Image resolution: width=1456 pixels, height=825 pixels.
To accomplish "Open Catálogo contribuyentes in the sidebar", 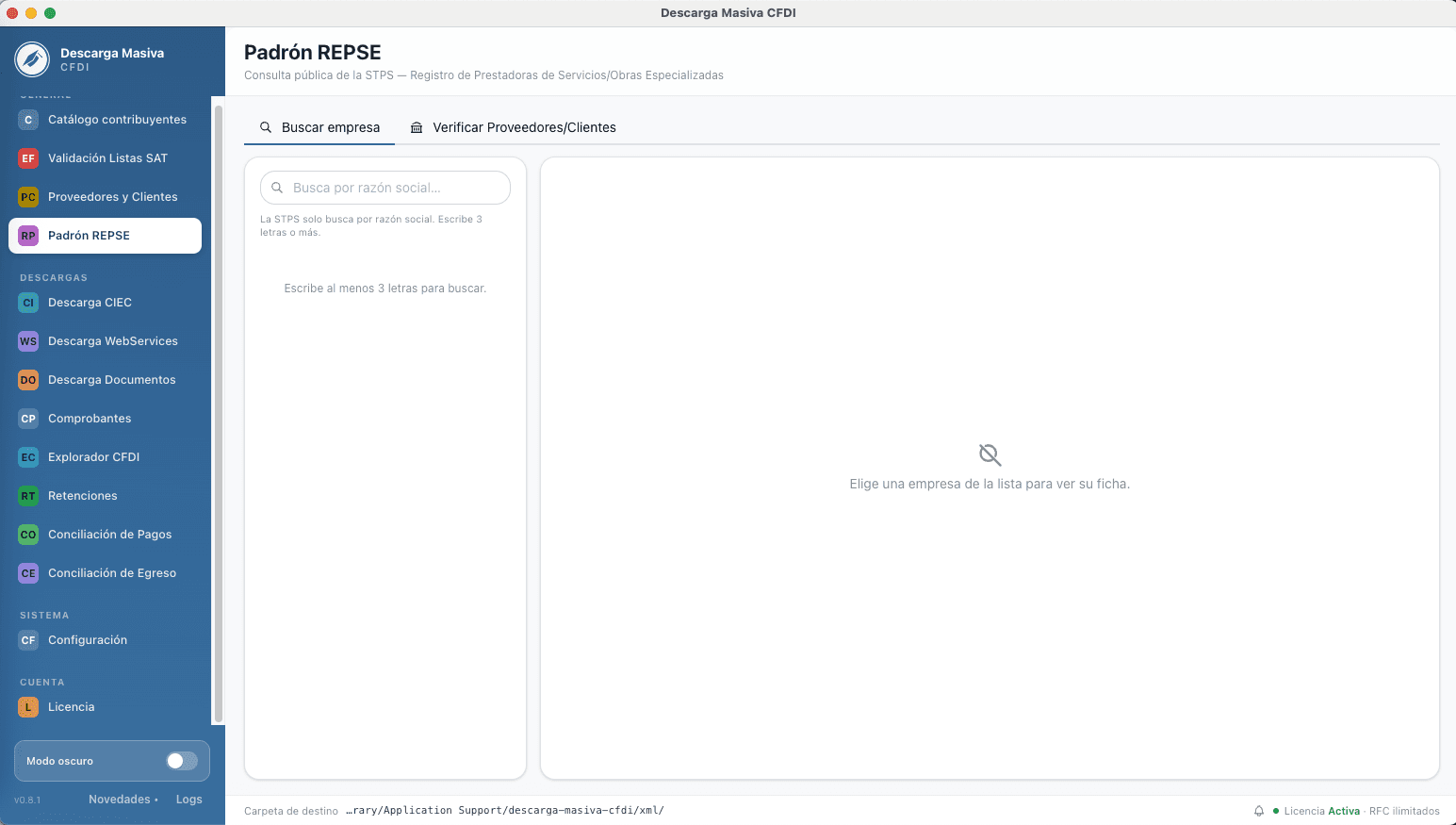I will tap(106, 120).
